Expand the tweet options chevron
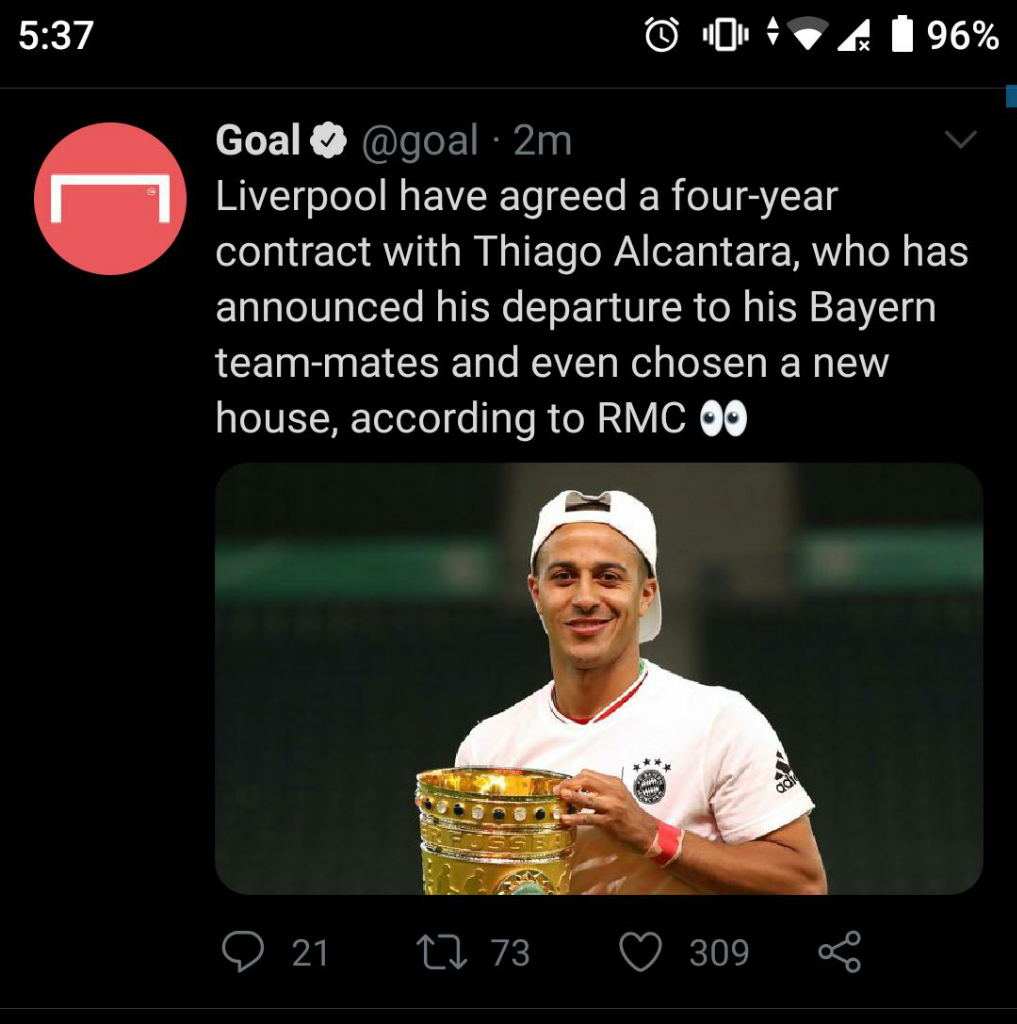The width and height of the screenshot is (1017, 1024). tap(960, 141)
